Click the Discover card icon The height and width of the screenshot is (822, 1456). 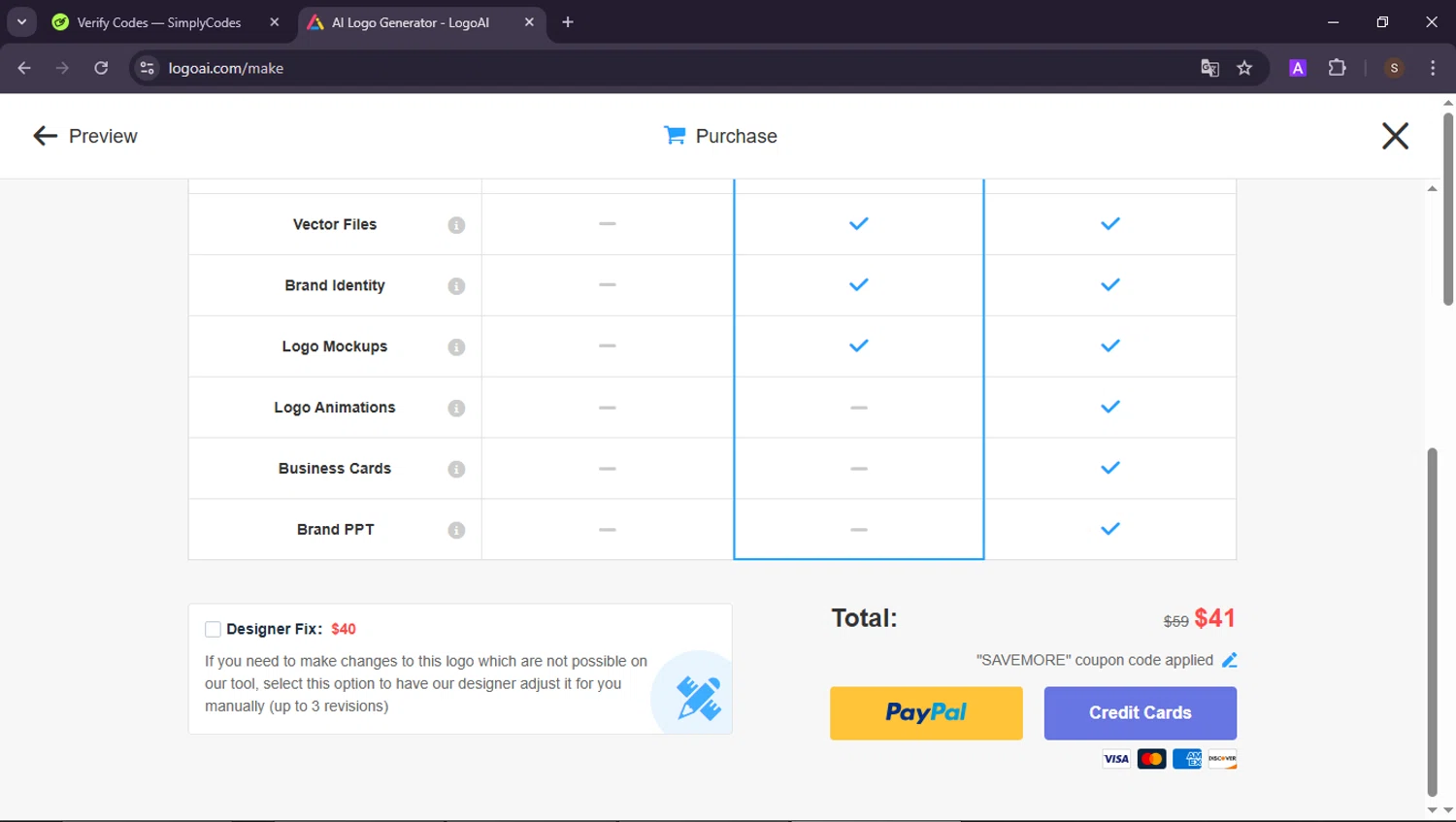tap(1222, 759)
